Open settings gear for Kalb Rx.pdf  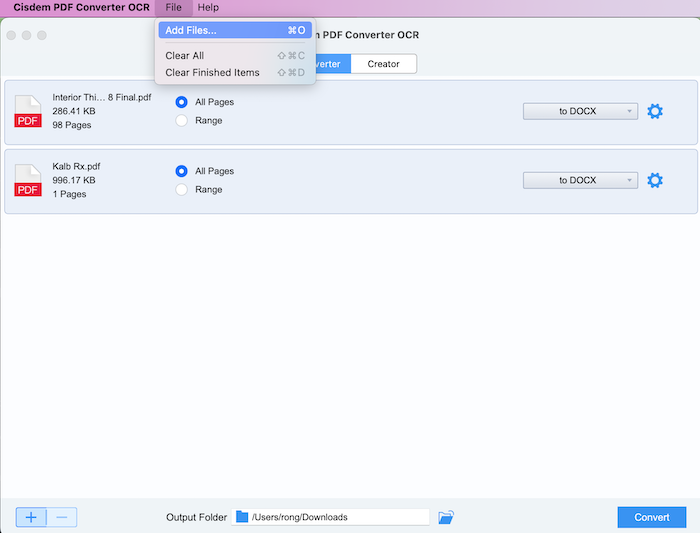[x=655, y=180]
